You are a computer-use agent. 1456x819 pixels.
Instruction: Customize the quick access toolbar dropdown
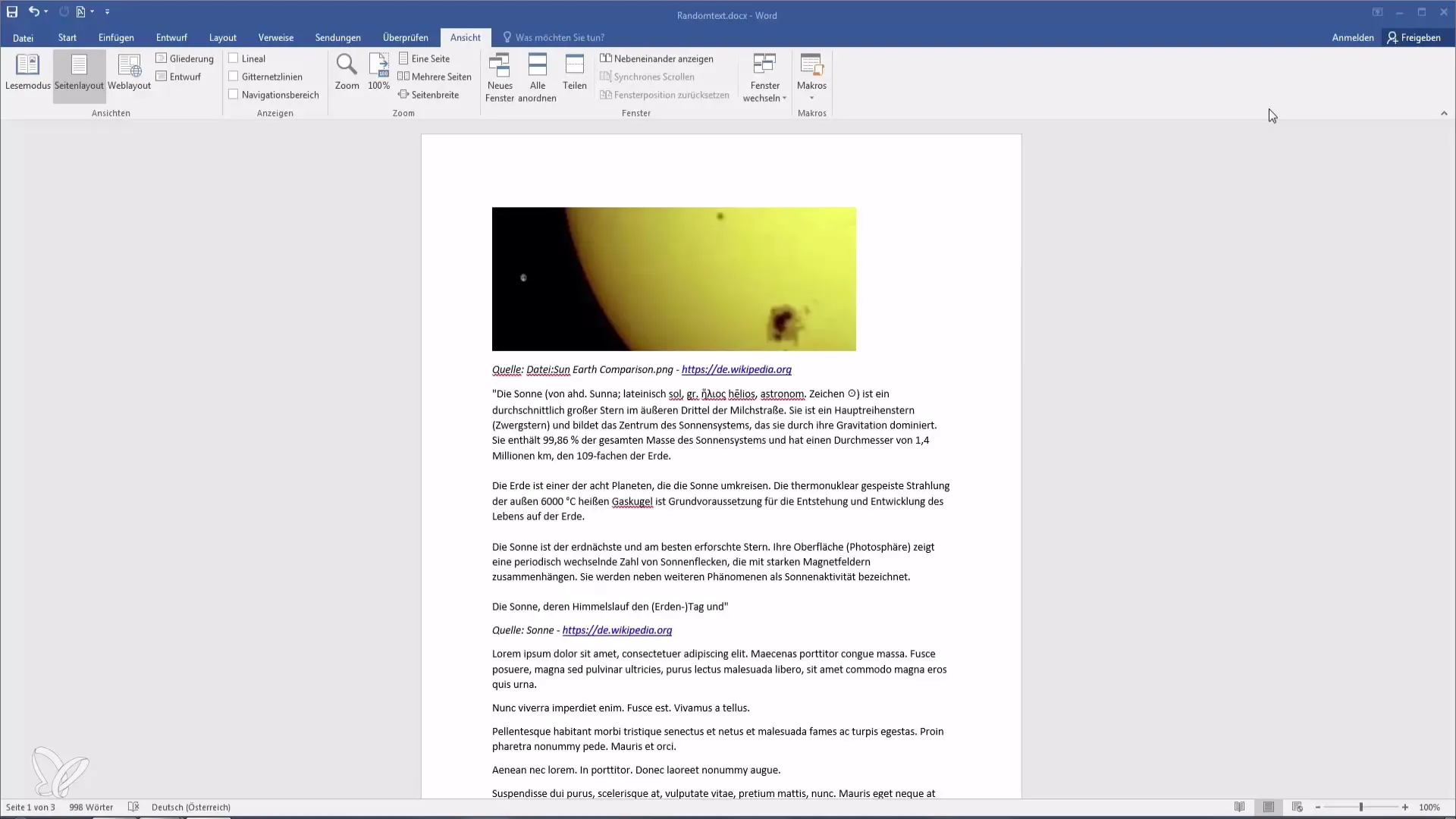(x=107, y=11)
